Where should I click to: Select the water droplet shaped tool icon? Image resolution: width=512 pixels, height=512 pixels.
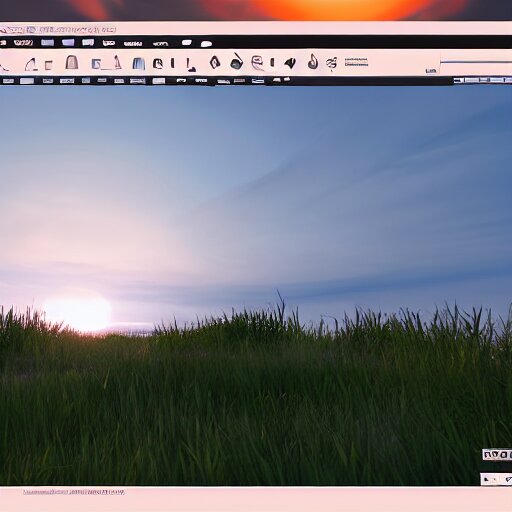(312, 62)
